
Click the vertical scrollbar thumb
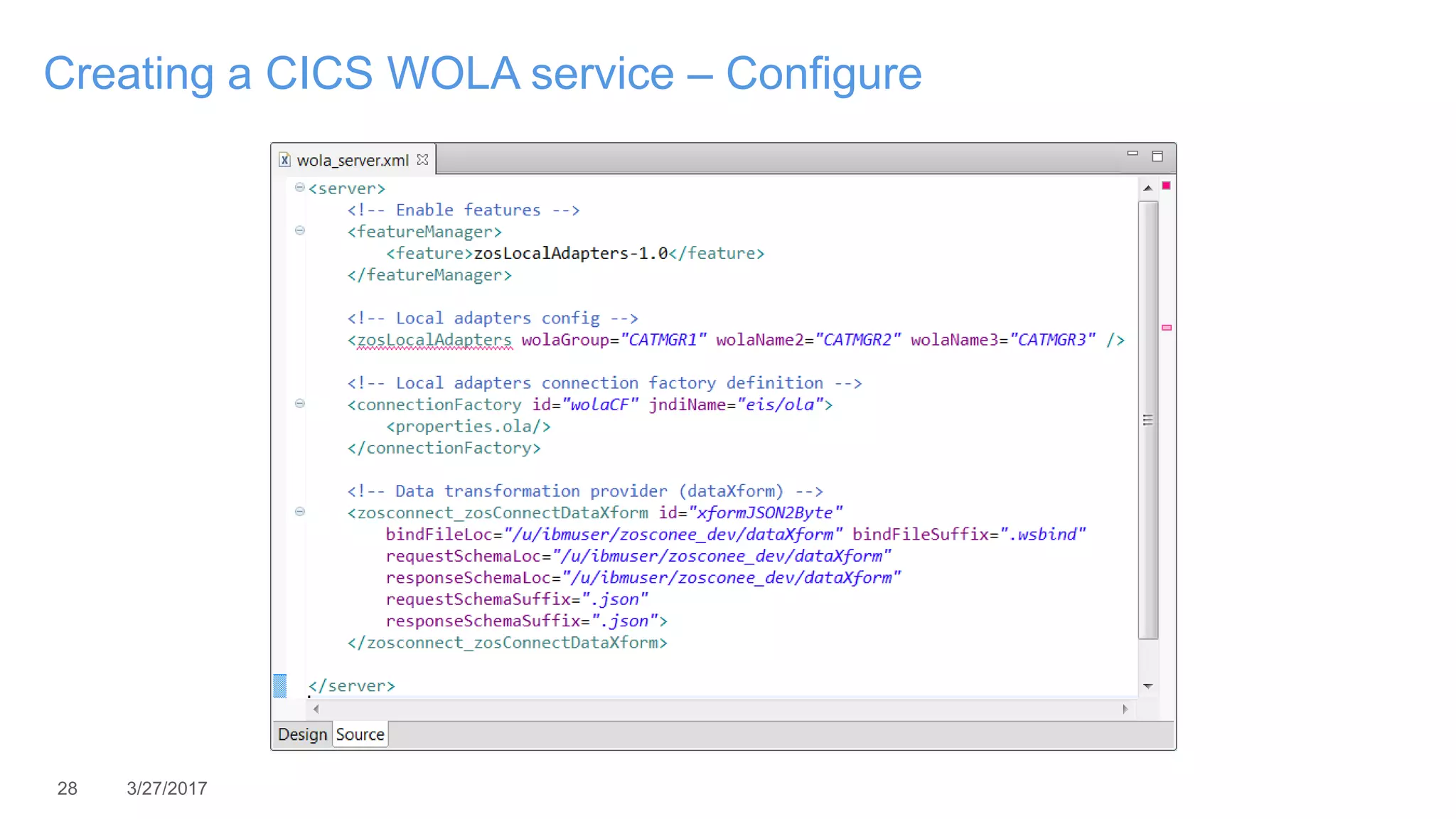(1147, 420)
